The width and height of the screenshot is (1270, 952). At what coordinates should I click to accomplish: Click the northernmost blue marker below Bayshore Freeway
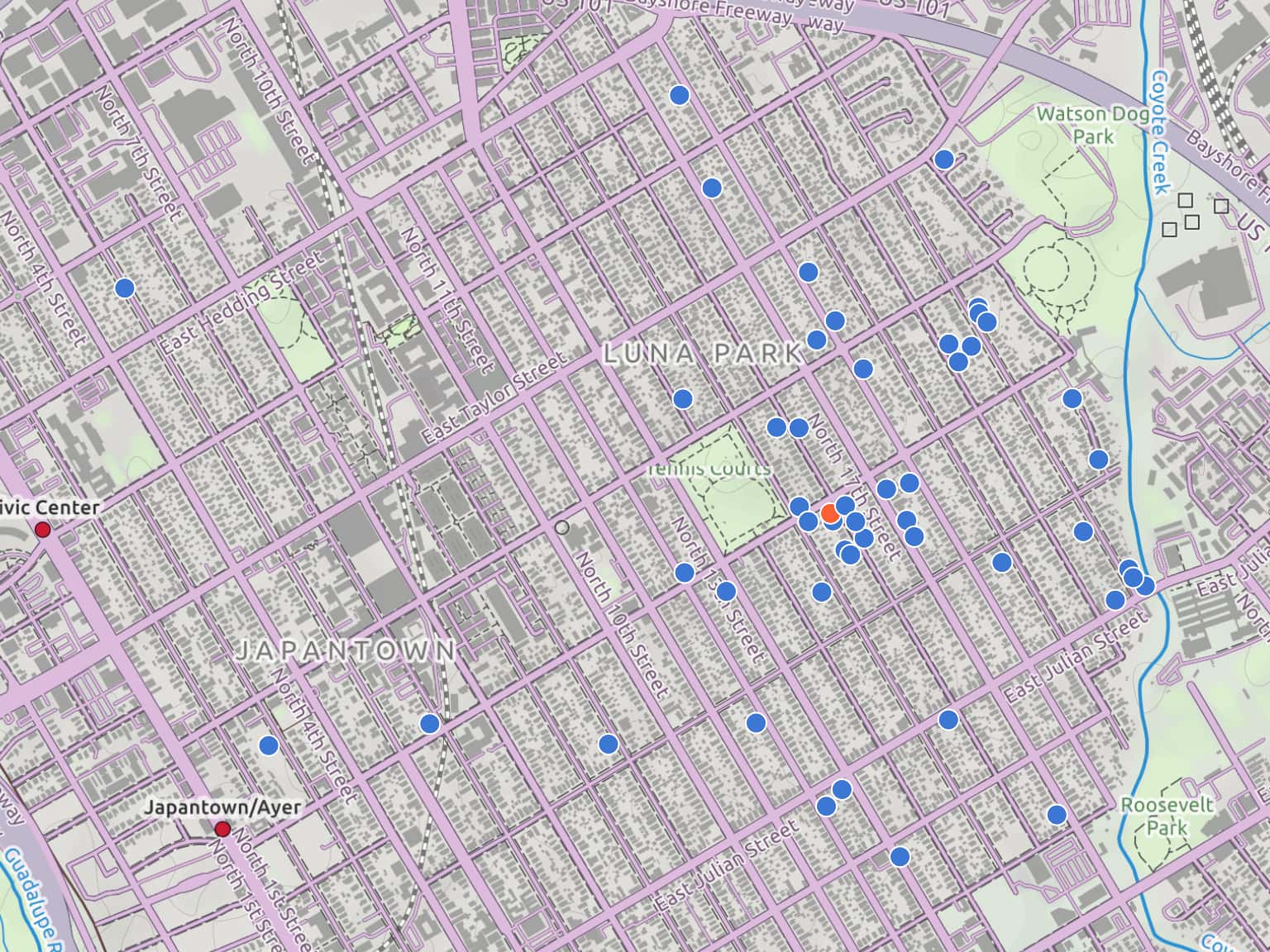point(680,95)
